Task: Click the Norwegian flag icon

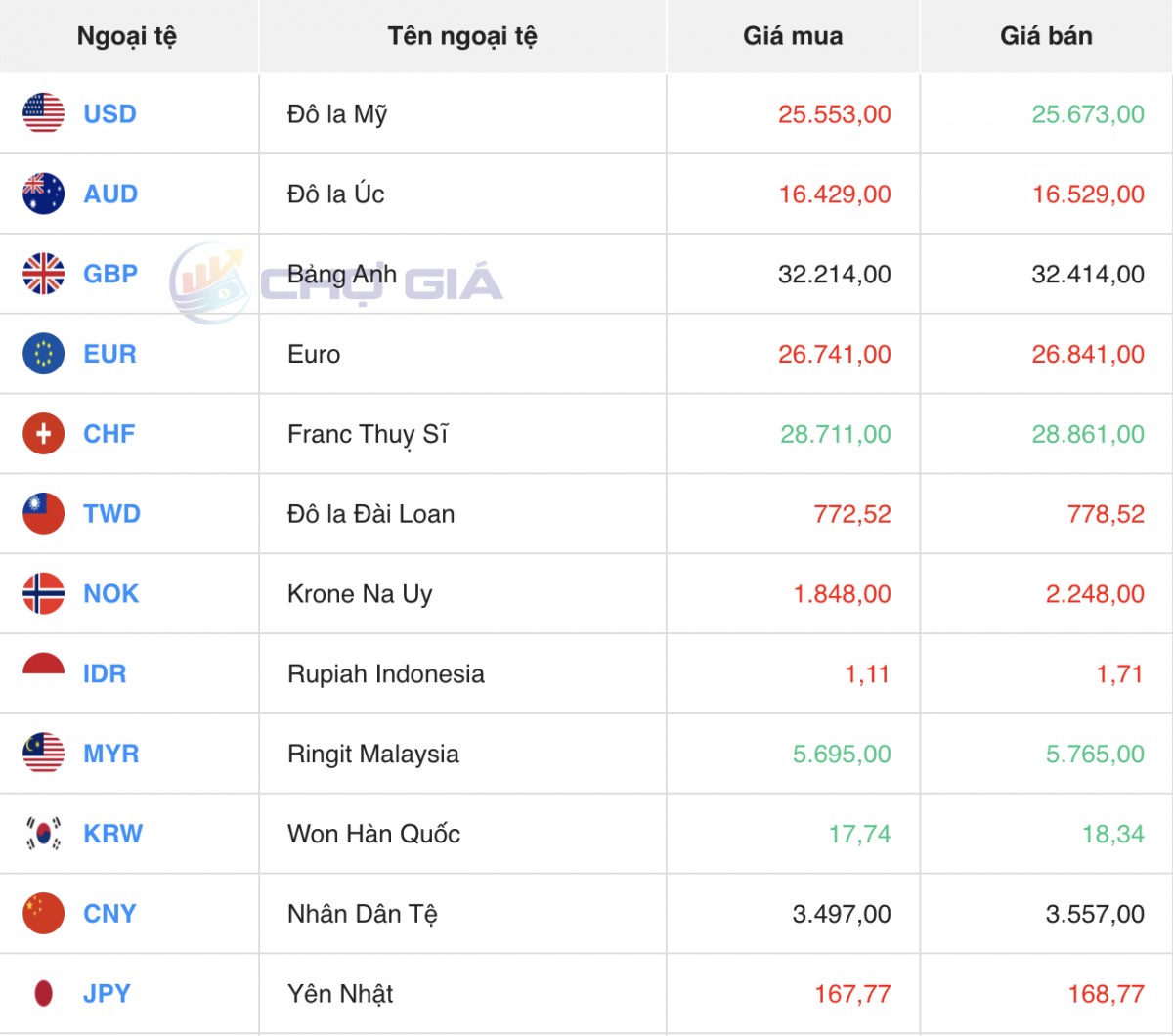Action: pyautogui.click(x=43, y=594)
